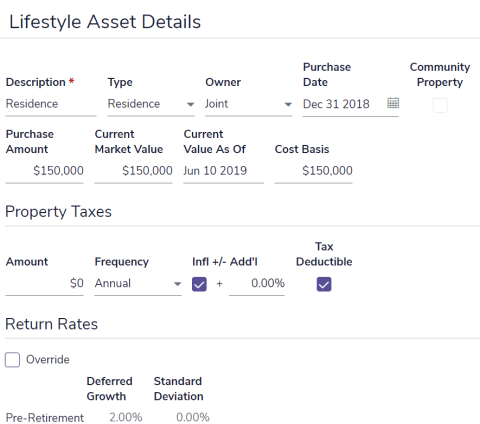Uncheck the Infl +/- Add'l checkbox

199,284
